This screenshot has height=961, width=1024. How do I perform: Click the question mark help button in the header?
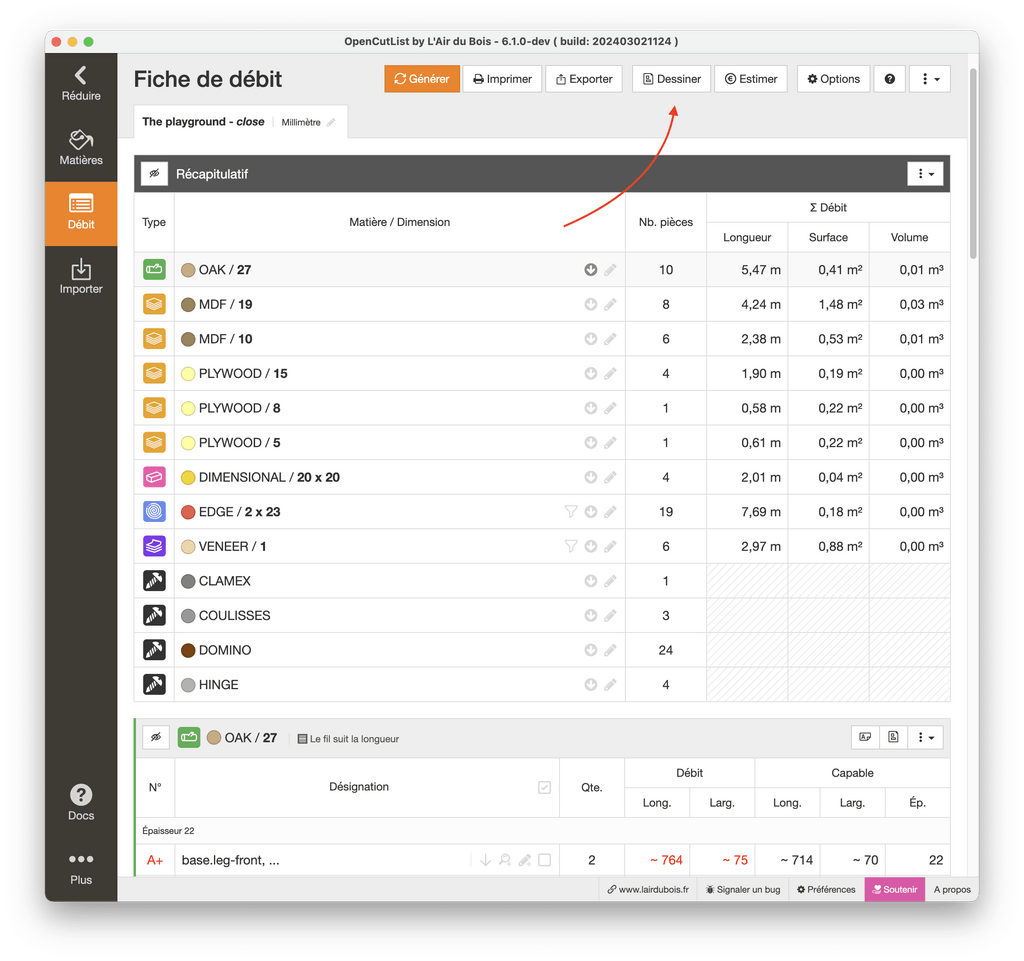(x=889, y=79)
